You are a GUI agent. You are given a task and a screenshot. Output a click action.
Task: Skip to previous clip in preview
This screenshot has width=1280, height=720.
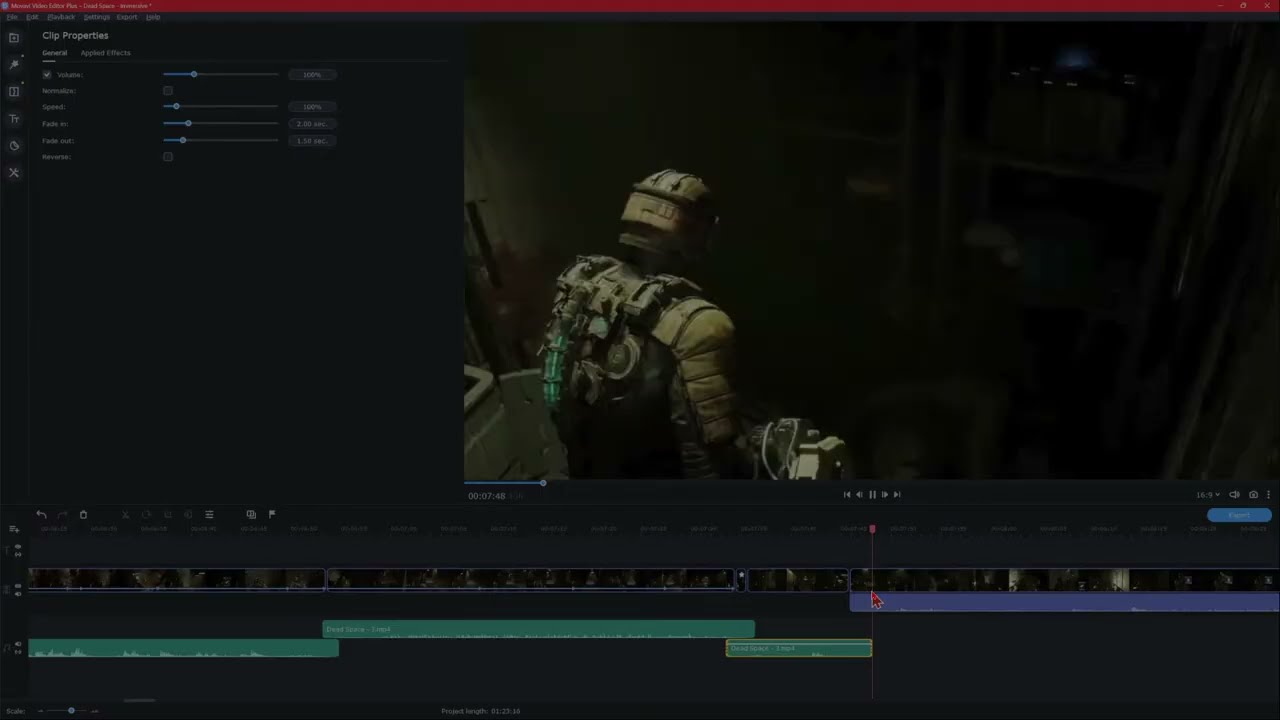point(847,495)
